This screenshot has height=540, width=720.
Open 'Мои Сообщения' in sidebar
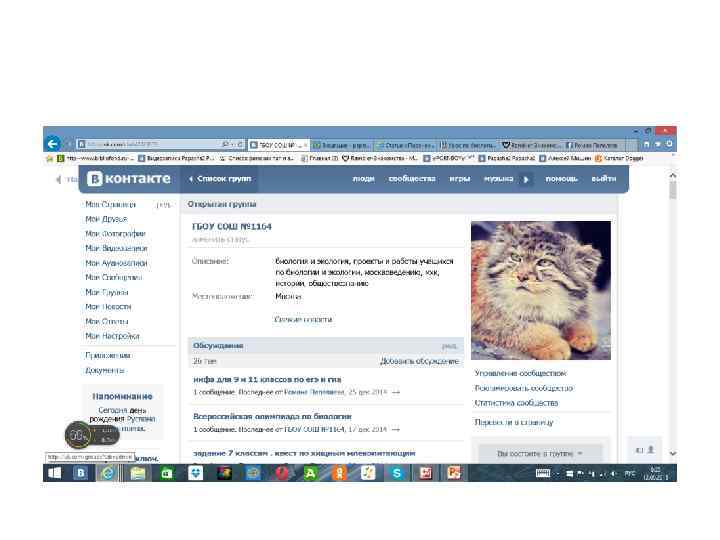point(113,277)
